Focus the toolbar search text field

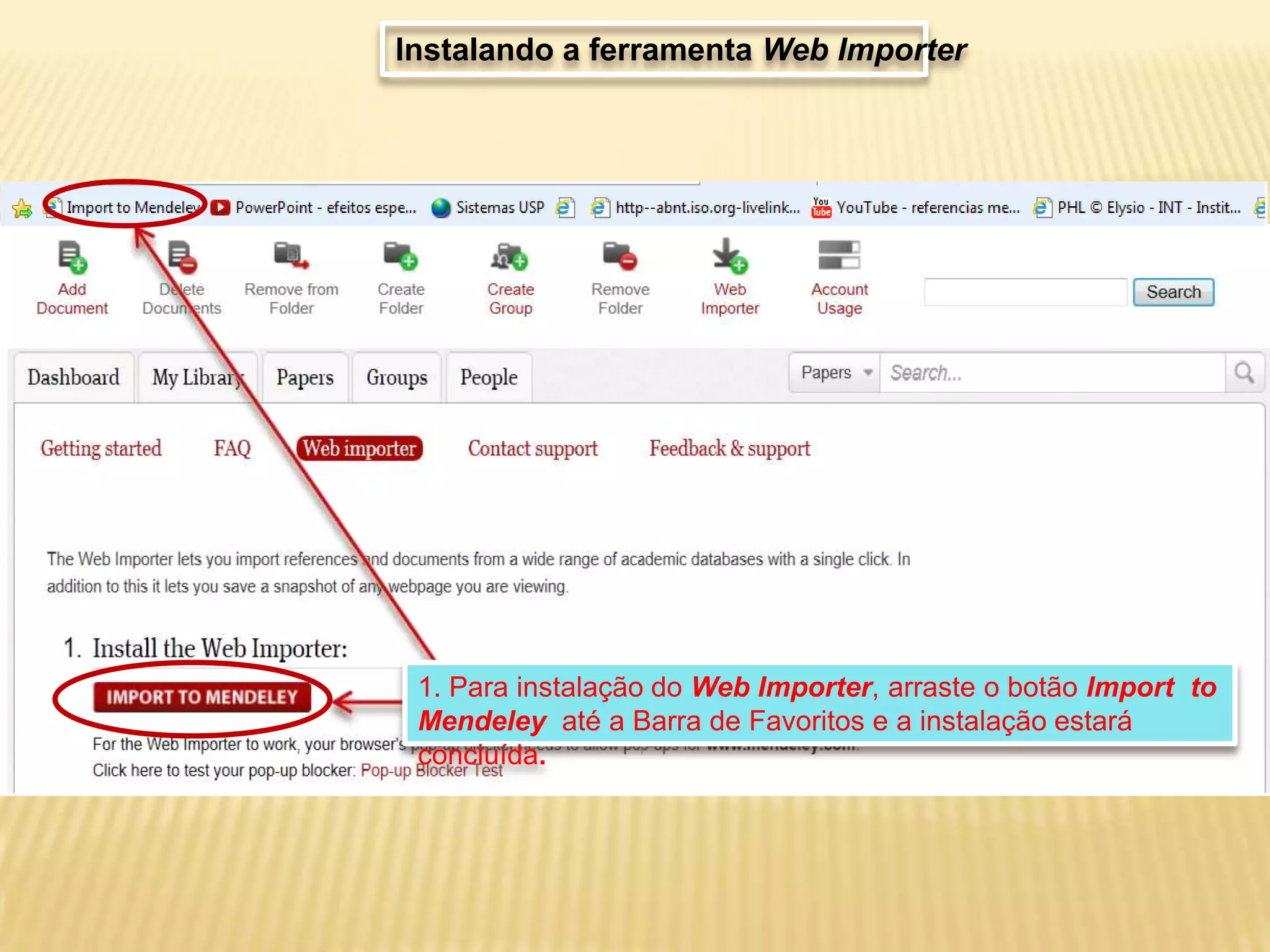[1025, 292]
